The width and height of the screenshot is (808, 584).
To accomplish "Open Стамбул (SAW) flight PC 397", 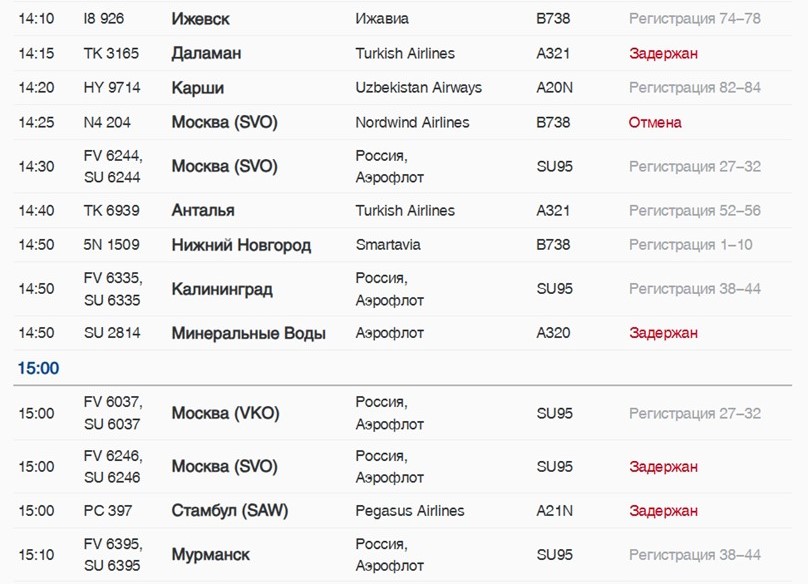I will tap(402, 511).
